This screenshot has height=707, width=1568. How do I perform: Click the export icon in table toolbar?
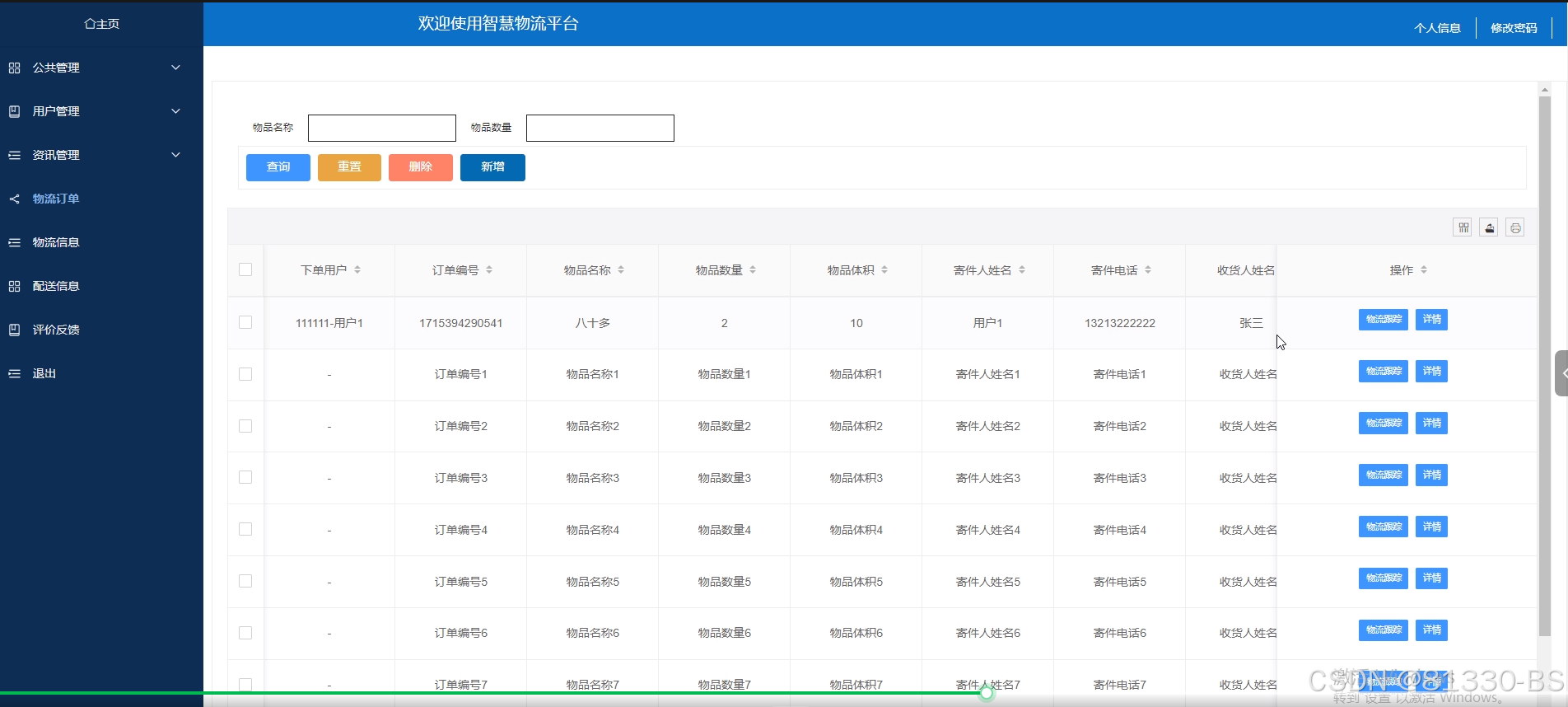1489,227
